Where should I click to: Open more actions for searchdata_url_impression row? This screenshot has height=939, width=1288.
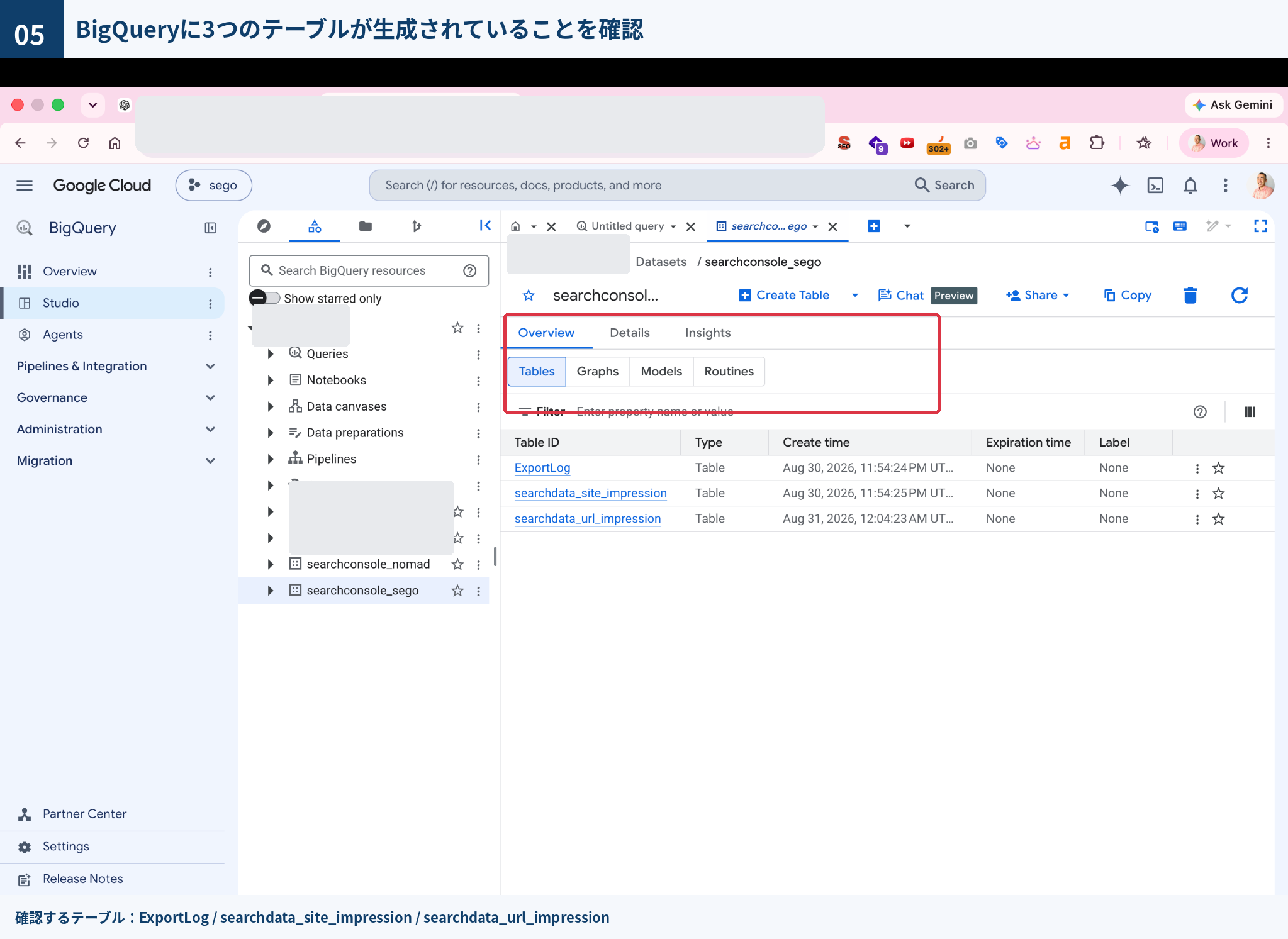point(1197,520)
